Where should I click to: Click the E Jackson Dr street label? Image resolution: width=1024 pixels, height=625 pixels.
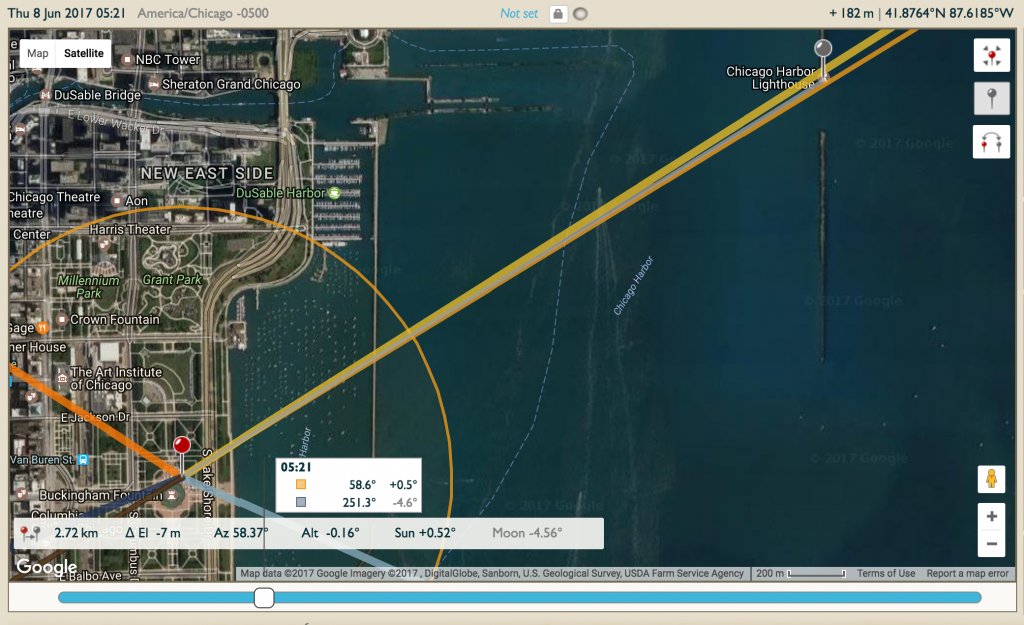pos(95,417)
